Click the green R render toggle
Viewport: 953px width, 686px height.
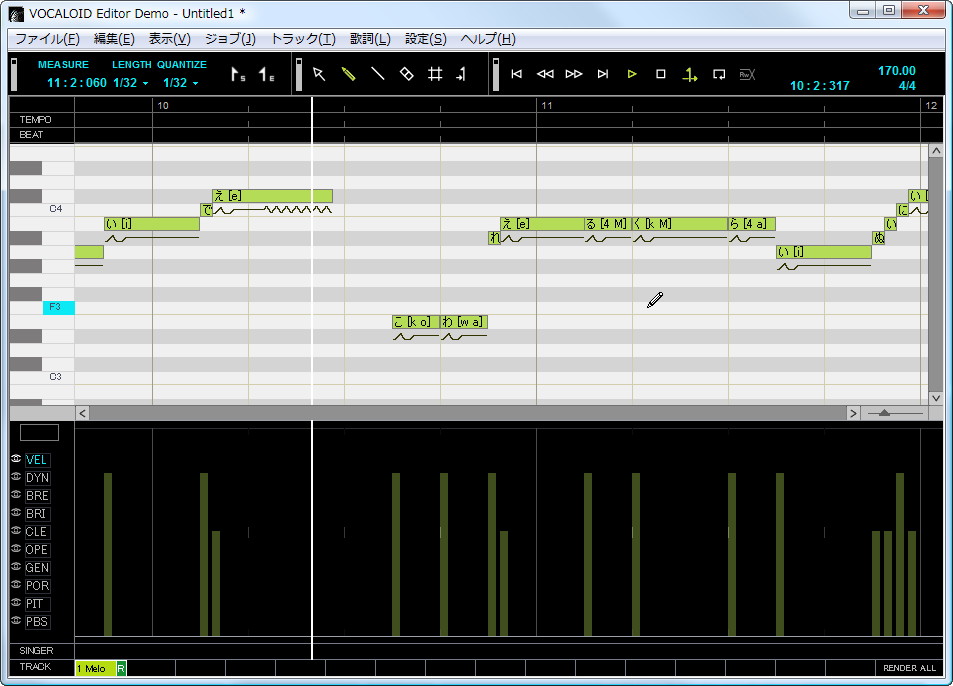coord(121,668)
